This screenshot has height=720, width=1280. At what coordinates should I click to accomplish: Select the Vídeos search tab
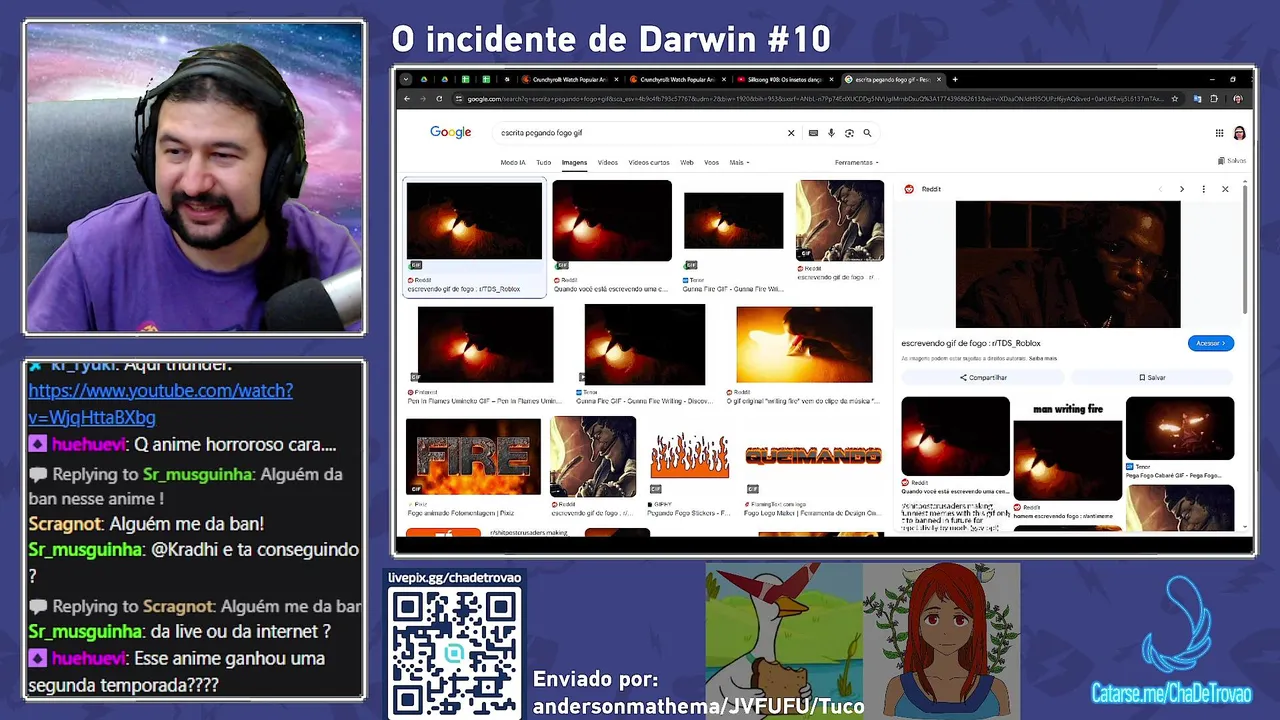(x=608, y=162)
